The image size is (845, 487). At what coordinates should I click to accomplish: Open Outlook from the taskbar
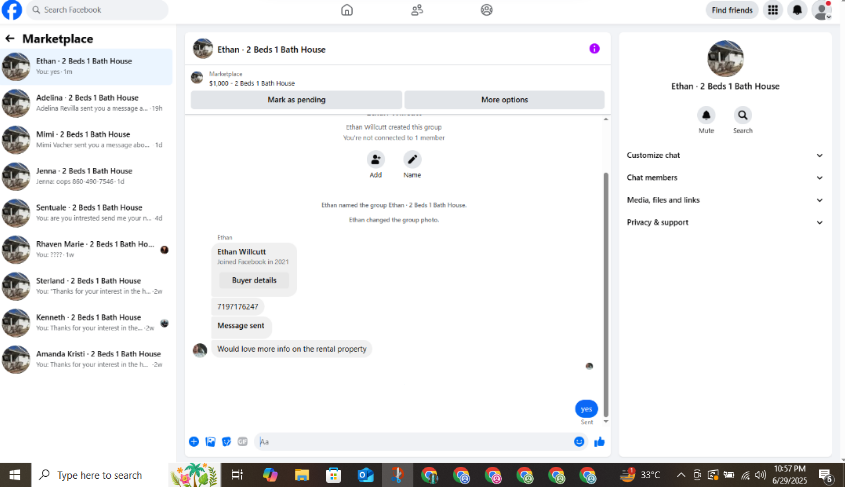(365, 475)
